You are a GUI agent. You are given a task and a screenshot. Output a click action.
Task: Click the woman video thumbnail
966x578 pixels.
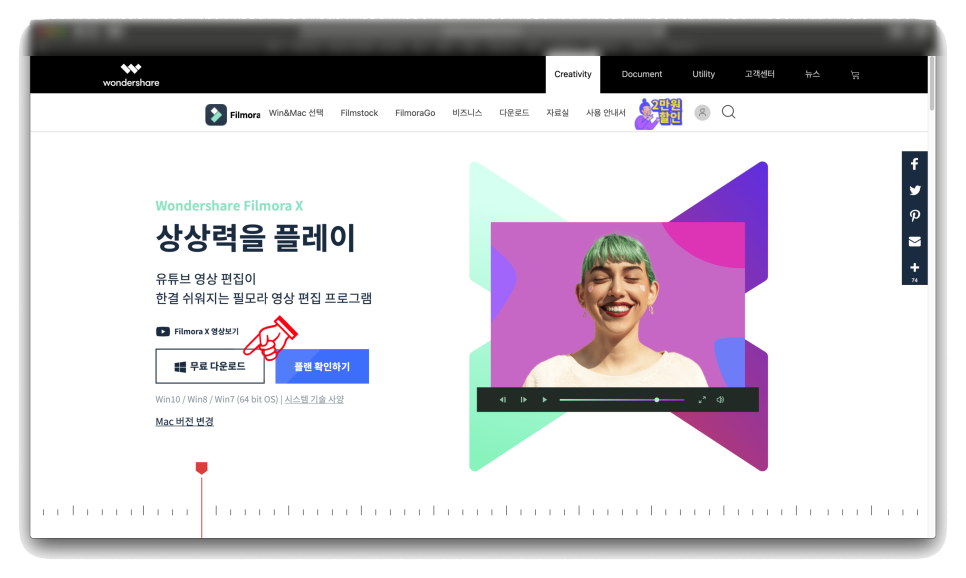617,304
